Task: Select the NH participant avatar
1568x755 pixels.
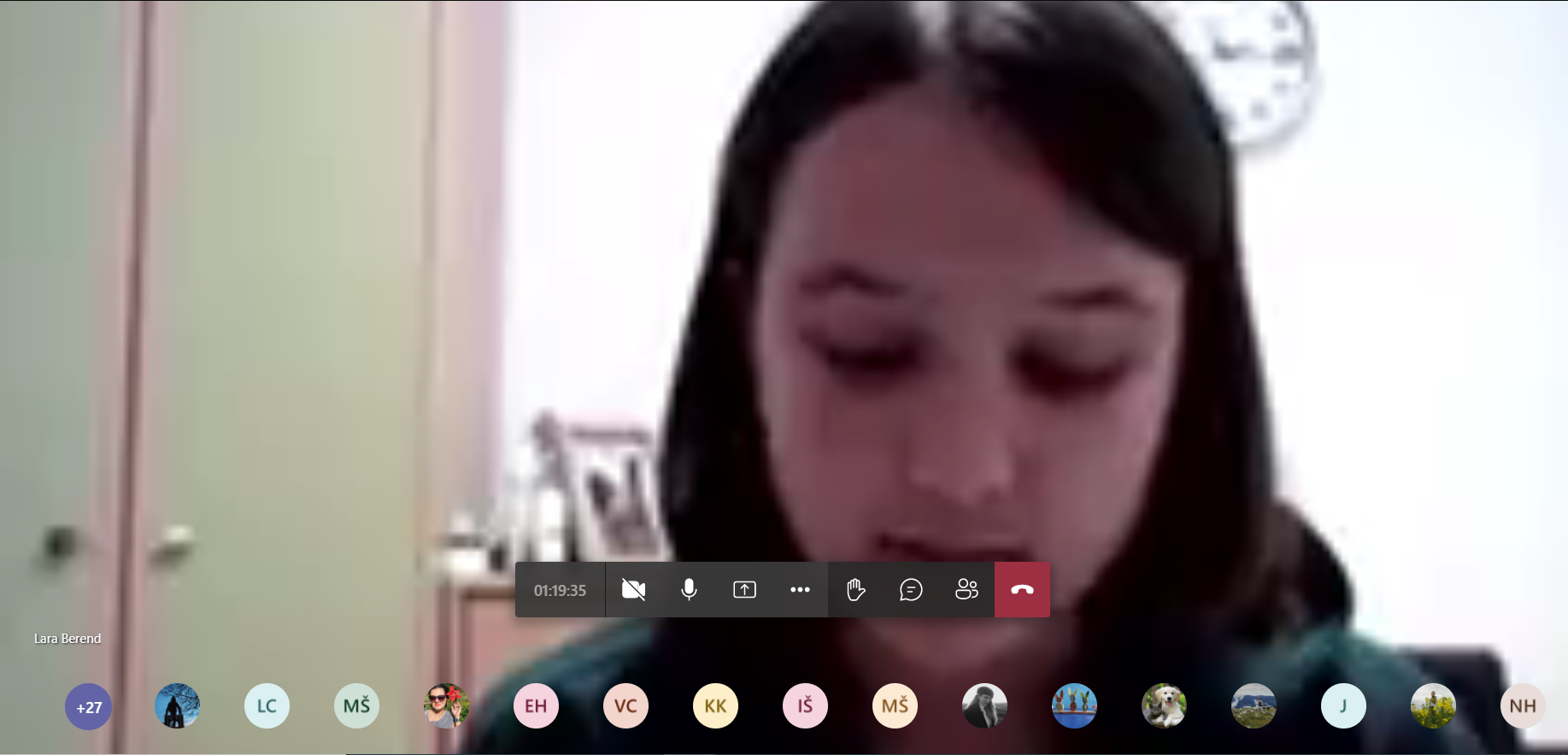Action: click(1523, 706)
